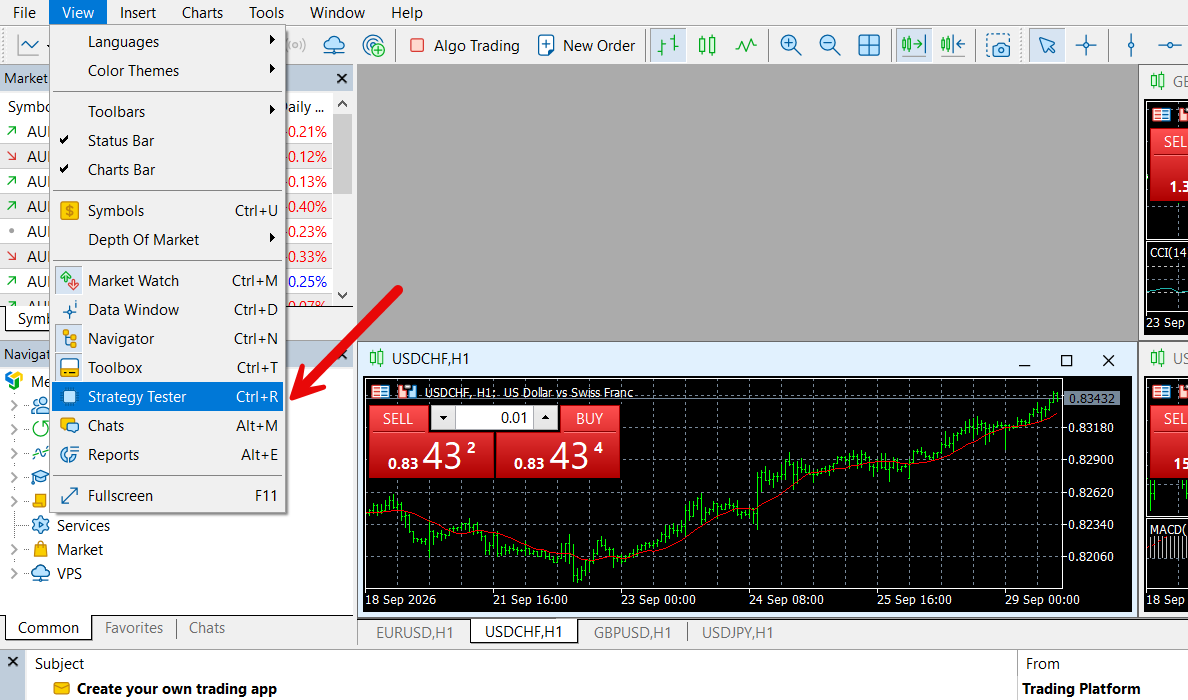Click the New Order plus icon
Image resolution: width=1188 pixels, height=700 pixels.
pyautogui.click(x=546, y=45)
